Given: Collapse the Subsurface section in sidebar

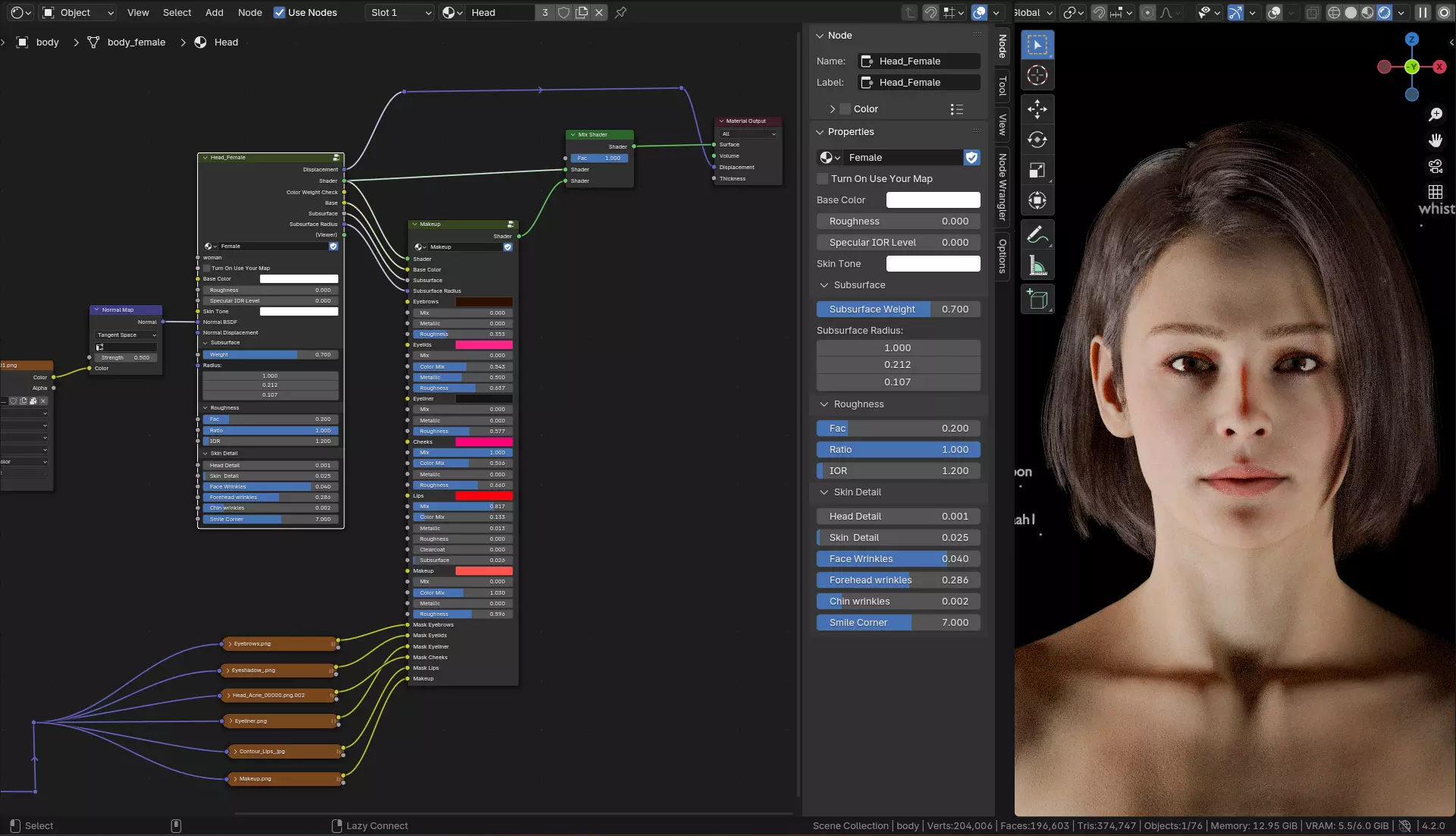Looking at the screenshot, I should [824, 285].
